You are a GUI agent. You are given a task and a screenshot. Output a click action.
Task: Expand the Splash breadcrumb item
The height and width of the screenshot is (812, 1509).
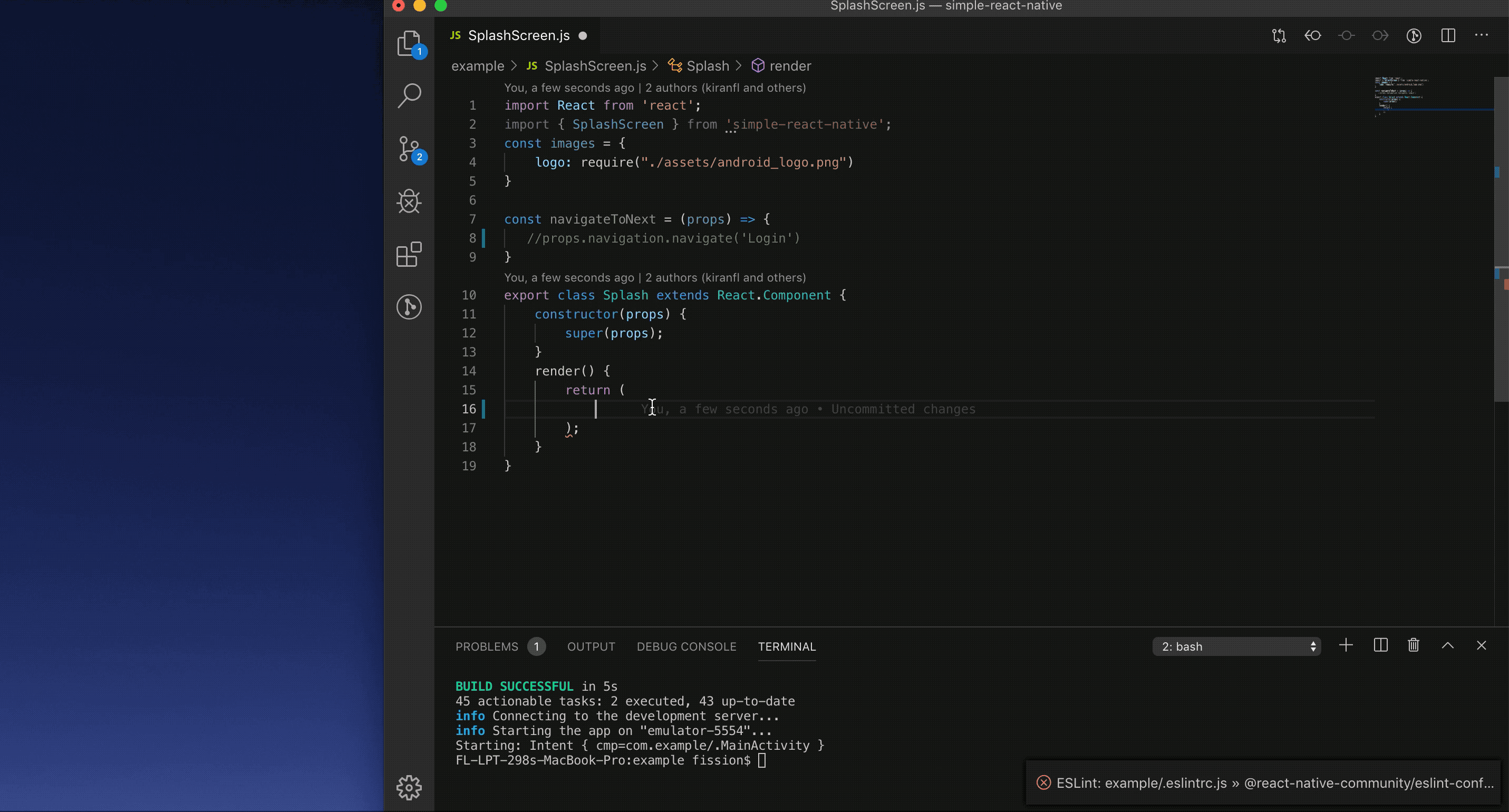tap(707, 66)
